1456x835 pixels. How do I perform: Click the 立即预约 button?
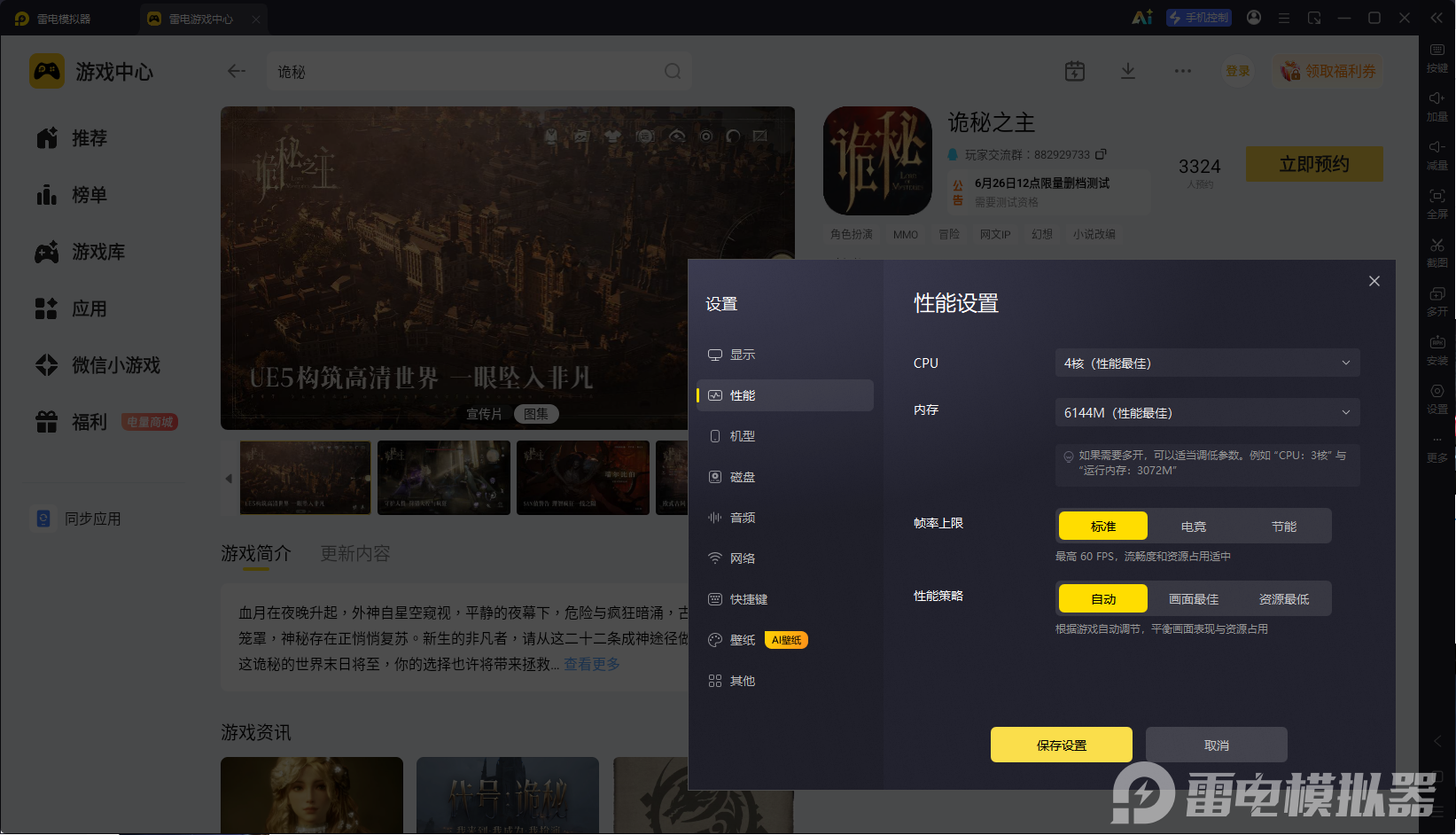click(1314, 164)
